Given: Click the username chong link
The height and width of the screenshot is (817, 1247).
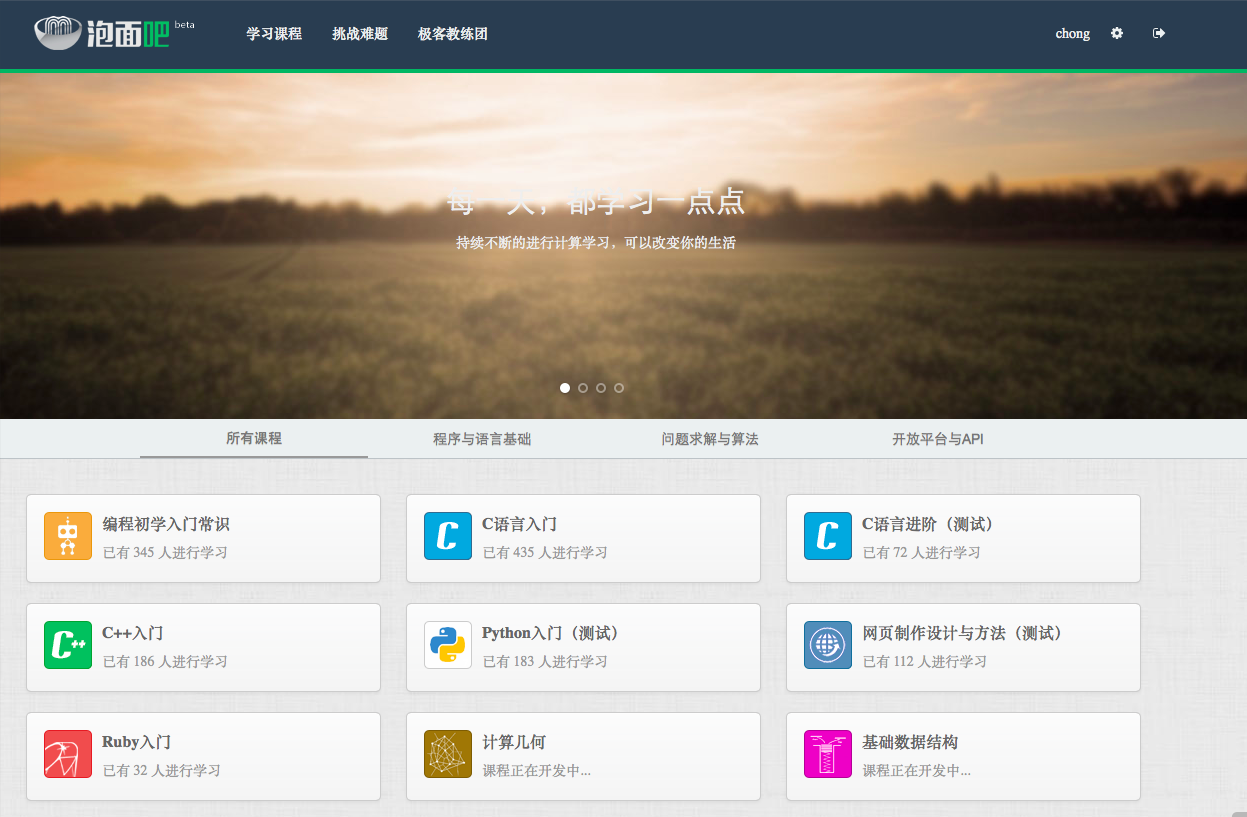Looking at the screenshot, I should (x=1072, y=33).
